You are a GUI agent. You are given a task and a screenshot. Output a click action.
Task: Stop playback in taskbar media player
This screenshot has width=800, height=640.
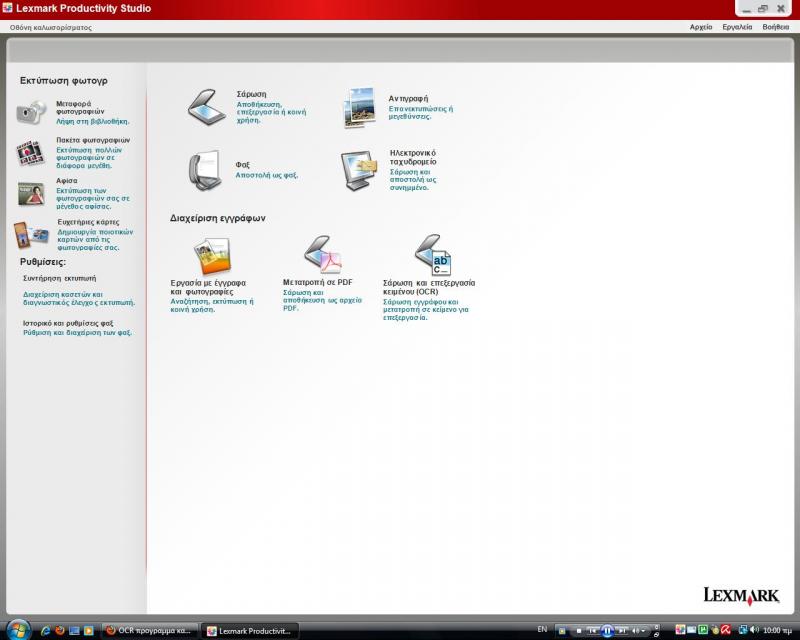tap(579, 631)
